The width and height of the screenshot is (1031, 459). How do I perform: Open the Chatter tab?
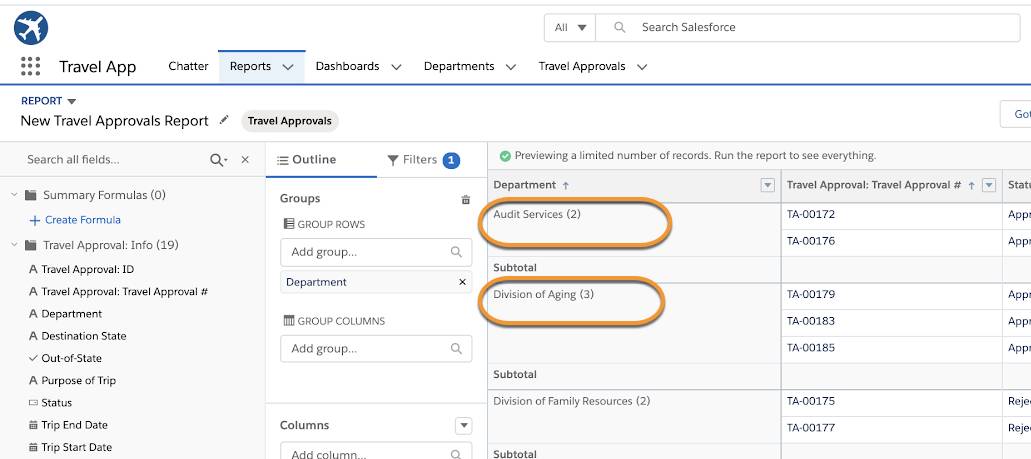[188, 67]
